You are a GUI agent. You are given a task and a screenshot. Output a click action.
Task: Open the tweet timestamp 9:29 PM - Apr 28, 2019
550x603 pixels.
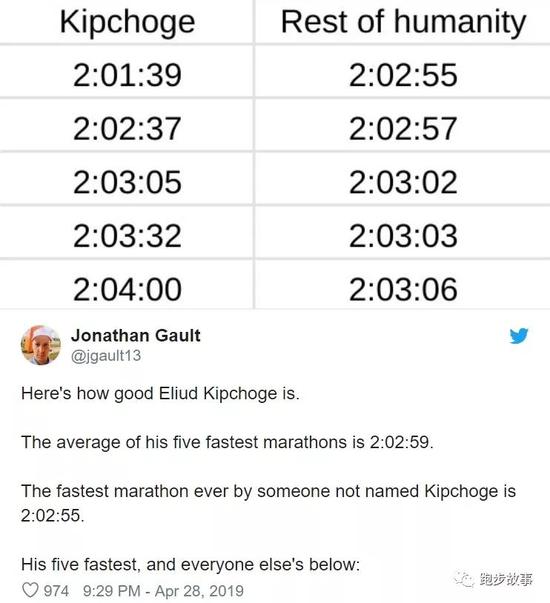(163, 591)
